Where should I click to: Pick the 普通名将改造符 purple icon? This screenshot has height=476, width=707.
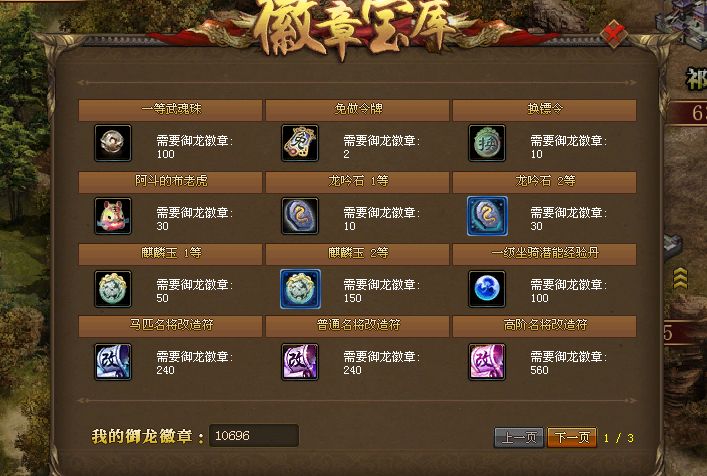300,362
